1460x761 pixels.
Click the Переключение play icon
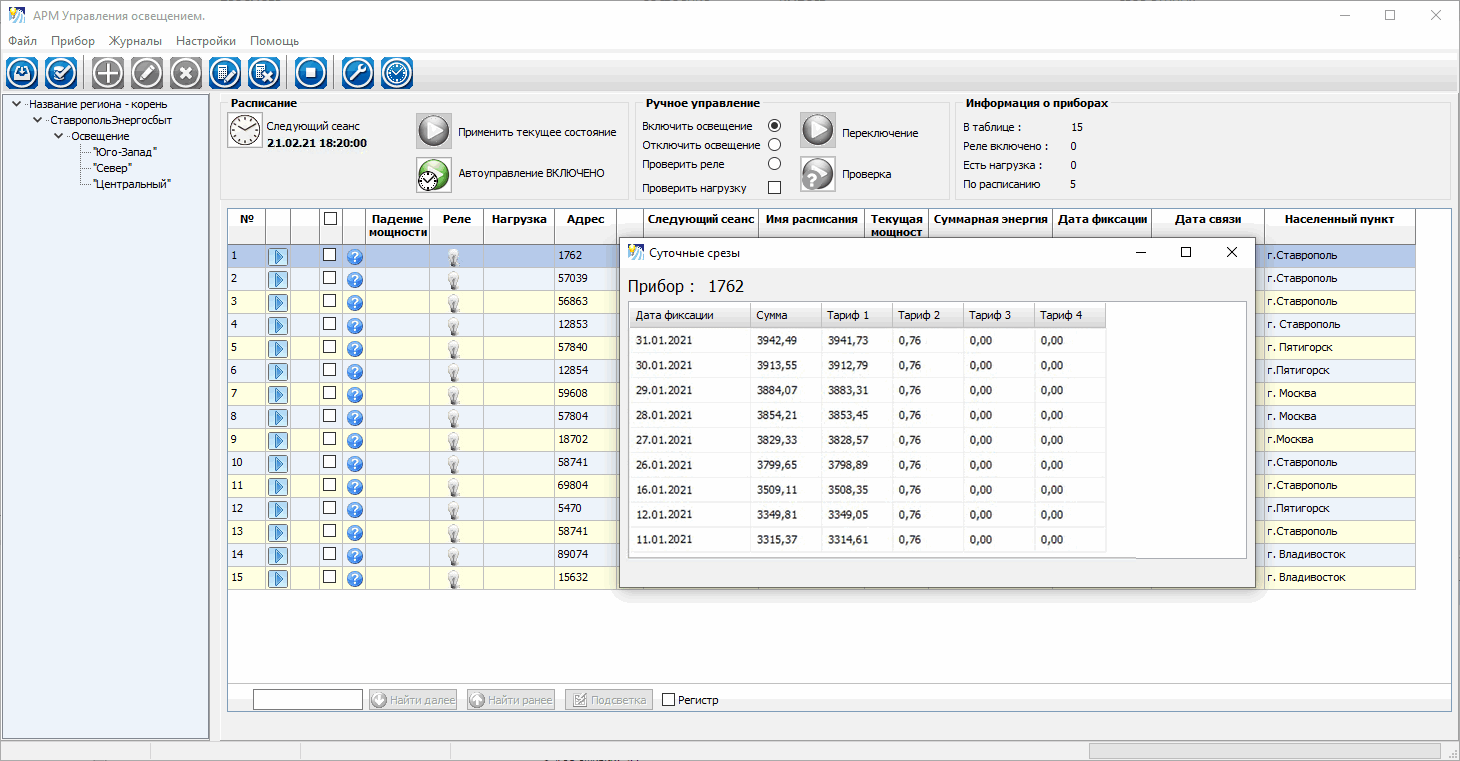(x=817, y=131)
